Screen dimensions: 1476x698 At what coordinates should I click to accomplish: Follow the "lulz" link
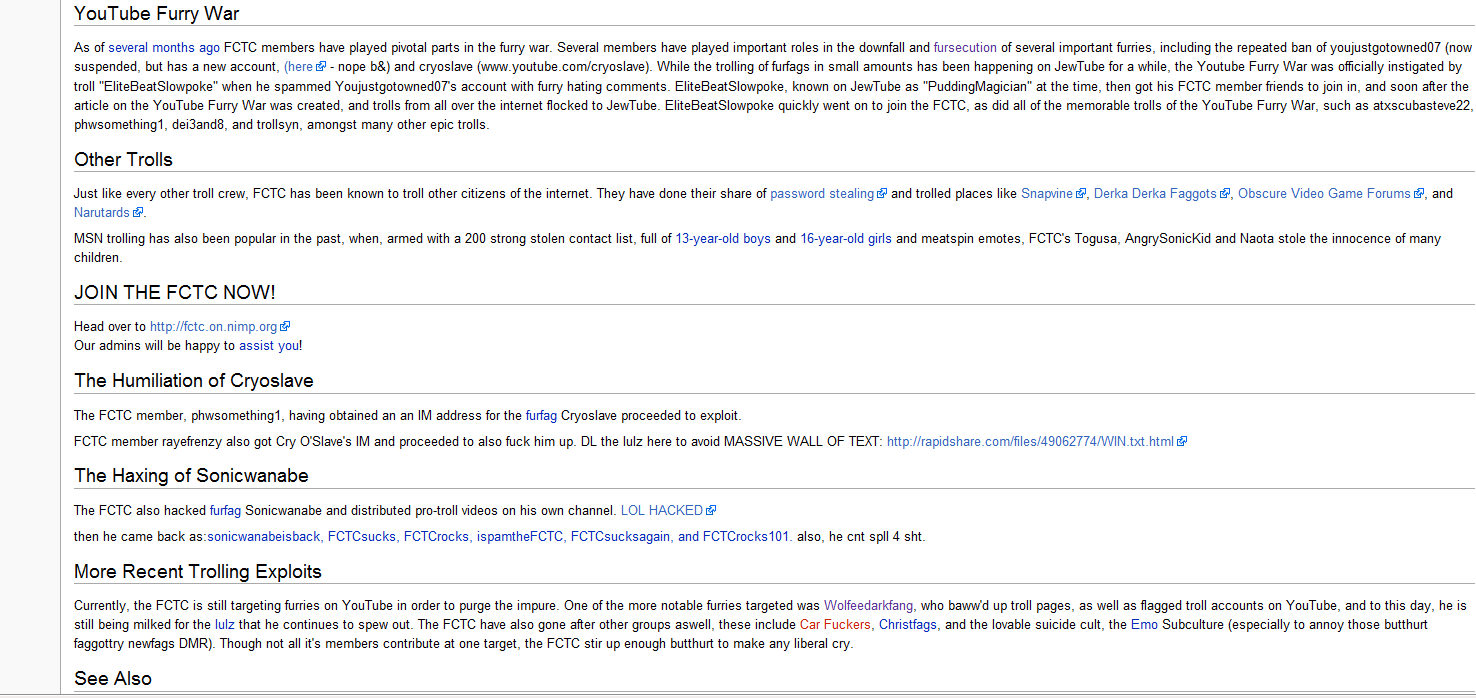(x=225, y=625)
